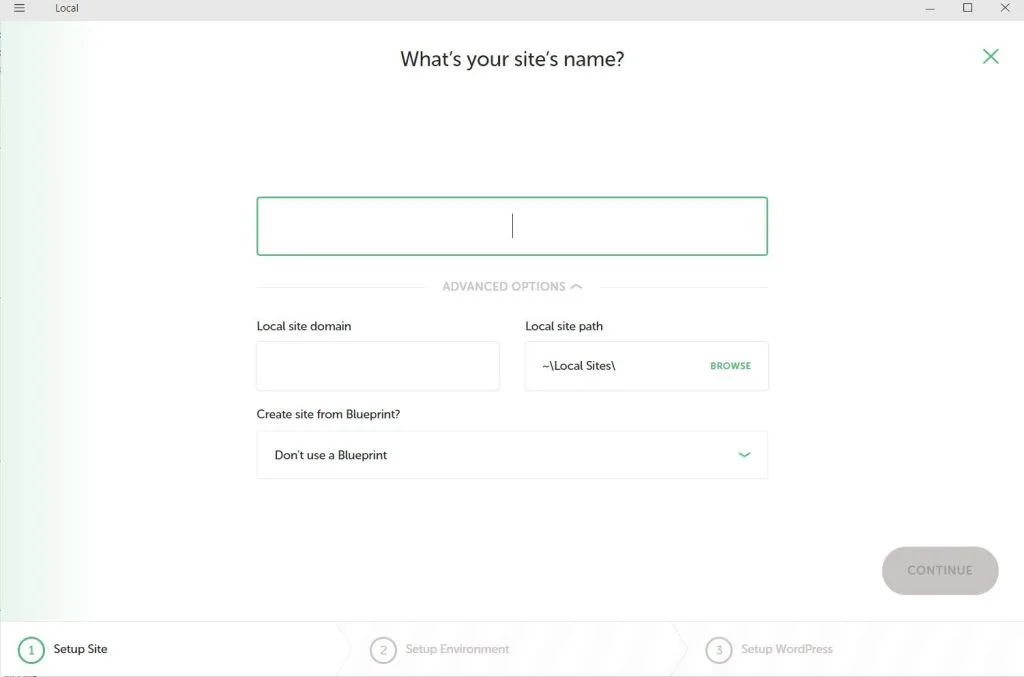
Task: Select the Setup Site step
Action: click(x=80, y=650)
